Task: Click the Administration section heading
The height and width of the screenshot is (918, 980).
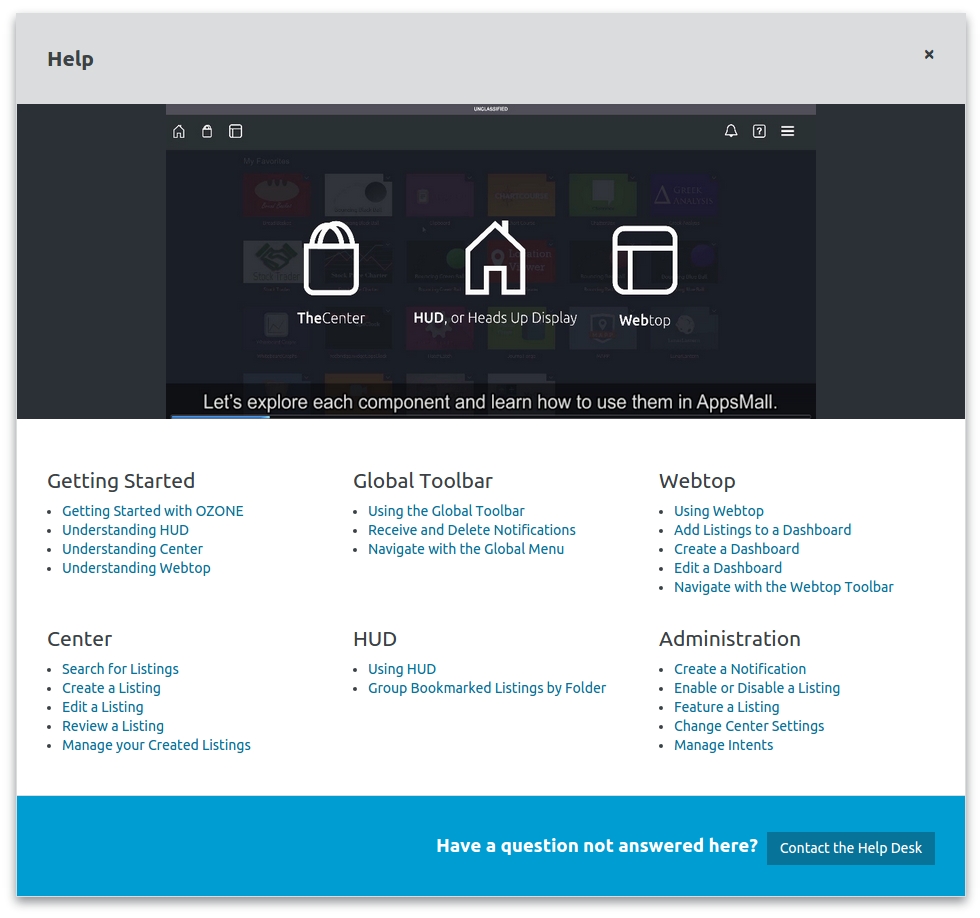Action: click(729, 639)
